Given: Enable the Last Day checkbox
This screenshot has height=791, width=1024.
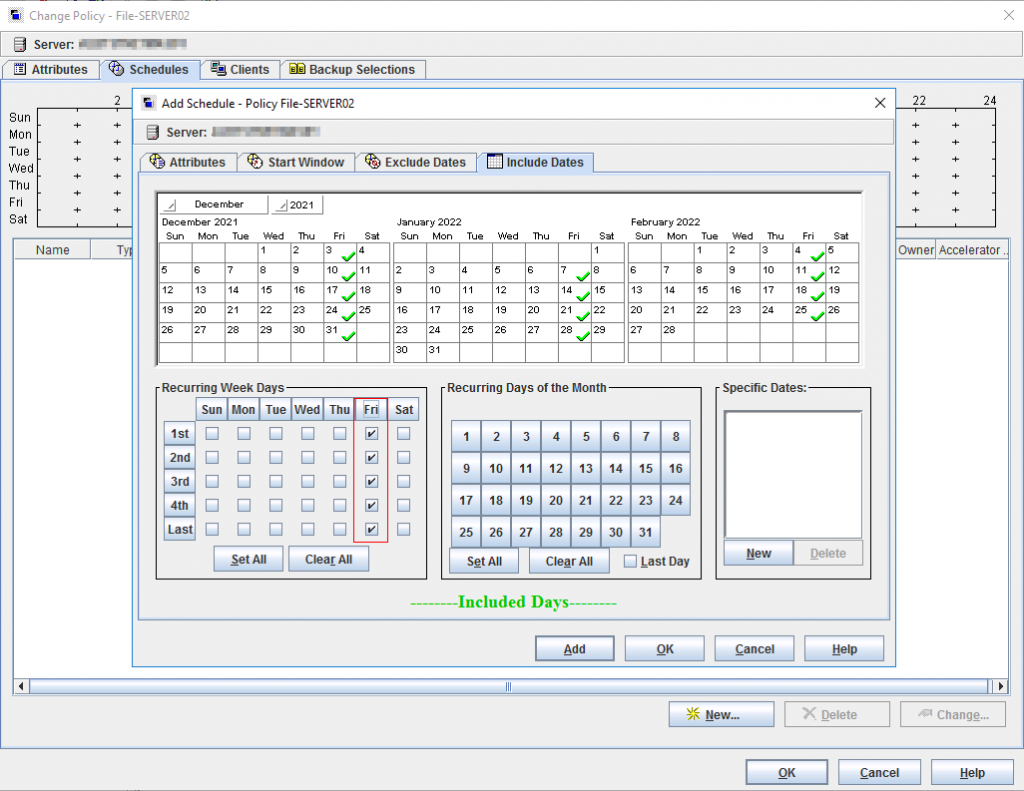Looking at the screenshot, I should (630, 561).
